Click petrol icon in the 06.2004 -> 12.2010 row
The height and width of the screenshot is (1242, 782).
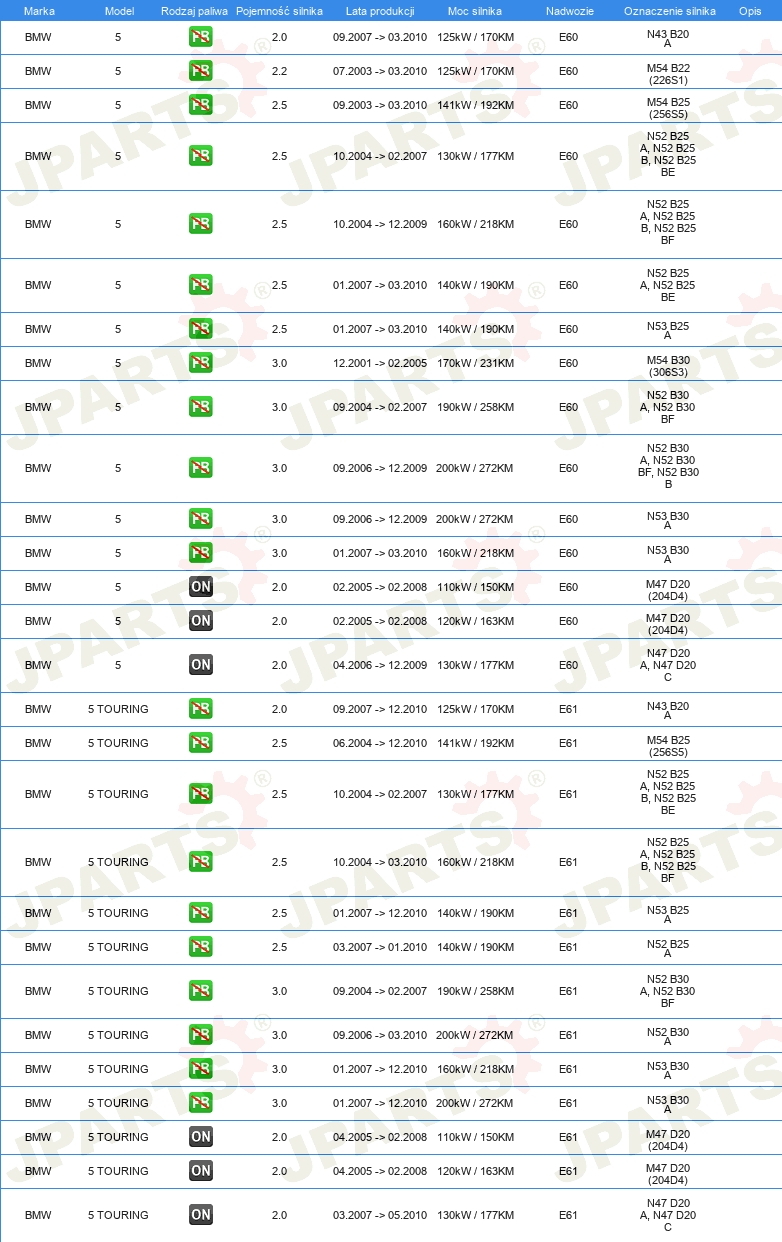[x=200, y=743]
